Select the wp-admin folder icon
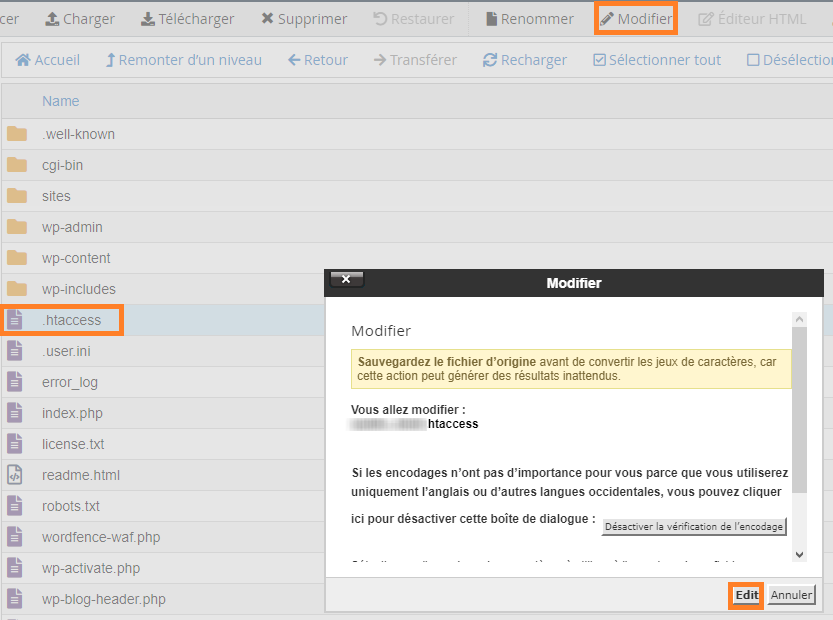Image resolution: width=833 pixels, height=620 pixels. coord(17,227)
